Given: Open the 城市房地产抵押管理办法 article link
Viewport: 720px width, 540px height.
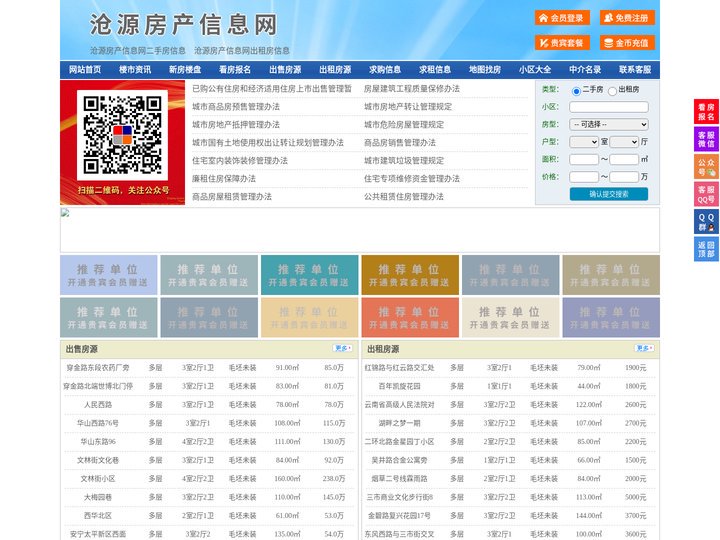Looking at the screenshot, I should tap(236, 124).
